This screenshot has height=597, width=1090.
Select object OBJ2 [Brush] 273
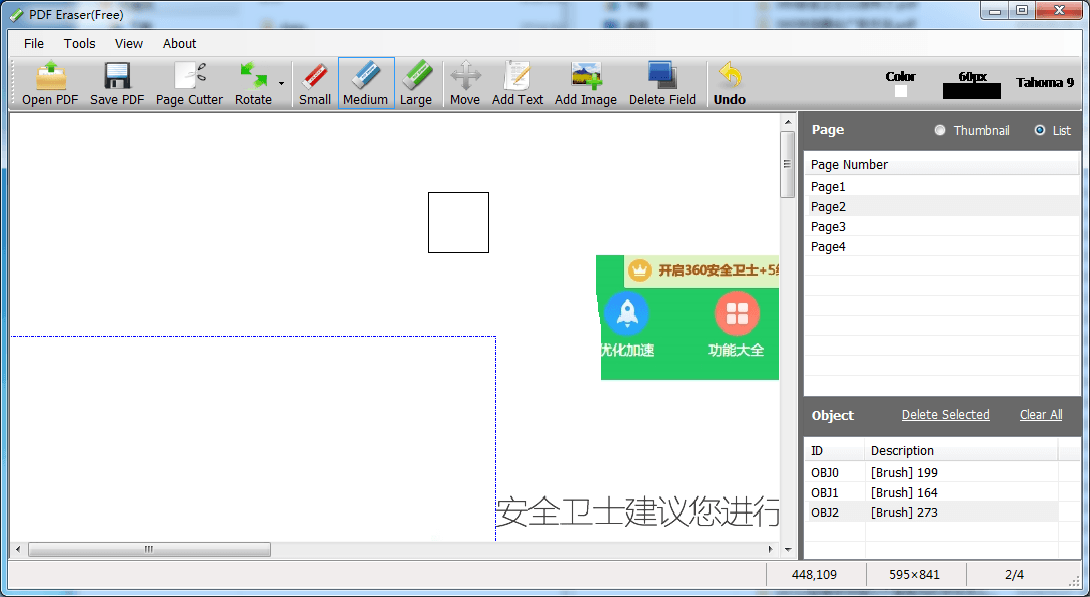coord(932,513)
